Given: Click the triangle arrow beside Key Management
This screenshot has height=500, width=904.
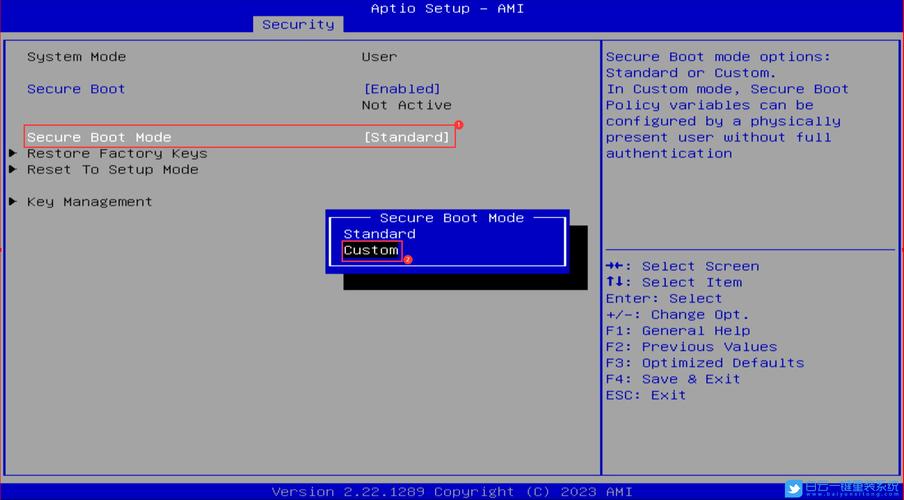Looking at the screenshot, I should [13, 202].
